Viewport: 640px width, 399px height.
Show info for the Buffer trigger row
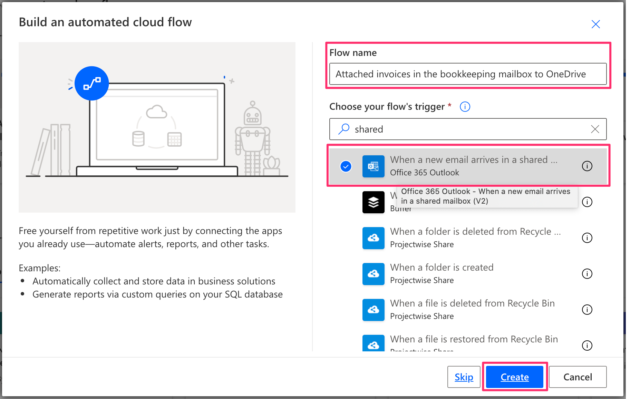(x=587, y=202)
